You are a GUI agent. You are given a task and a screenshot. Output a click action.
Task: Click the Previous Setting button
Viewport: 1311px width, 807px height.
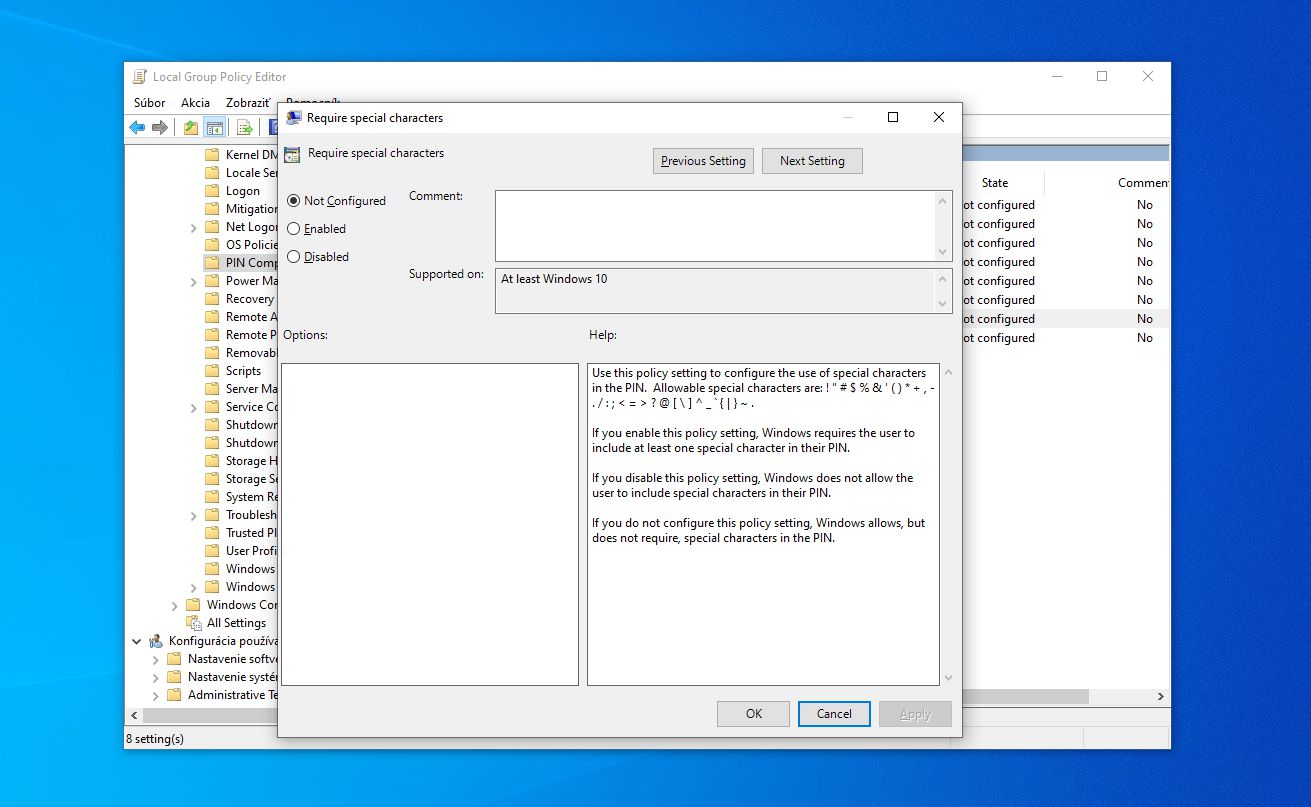703,161
